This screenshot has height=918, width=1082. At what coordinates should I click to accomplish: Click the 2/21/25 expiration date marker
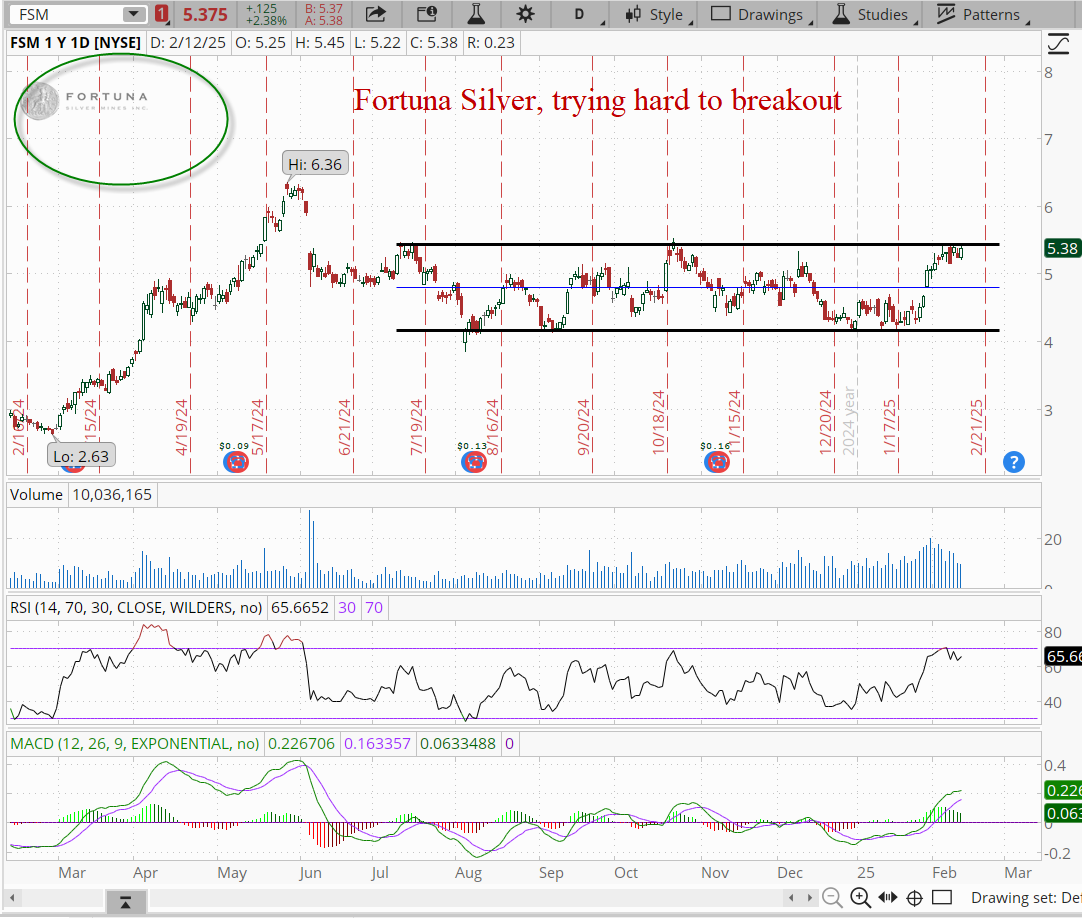[976, 428]
